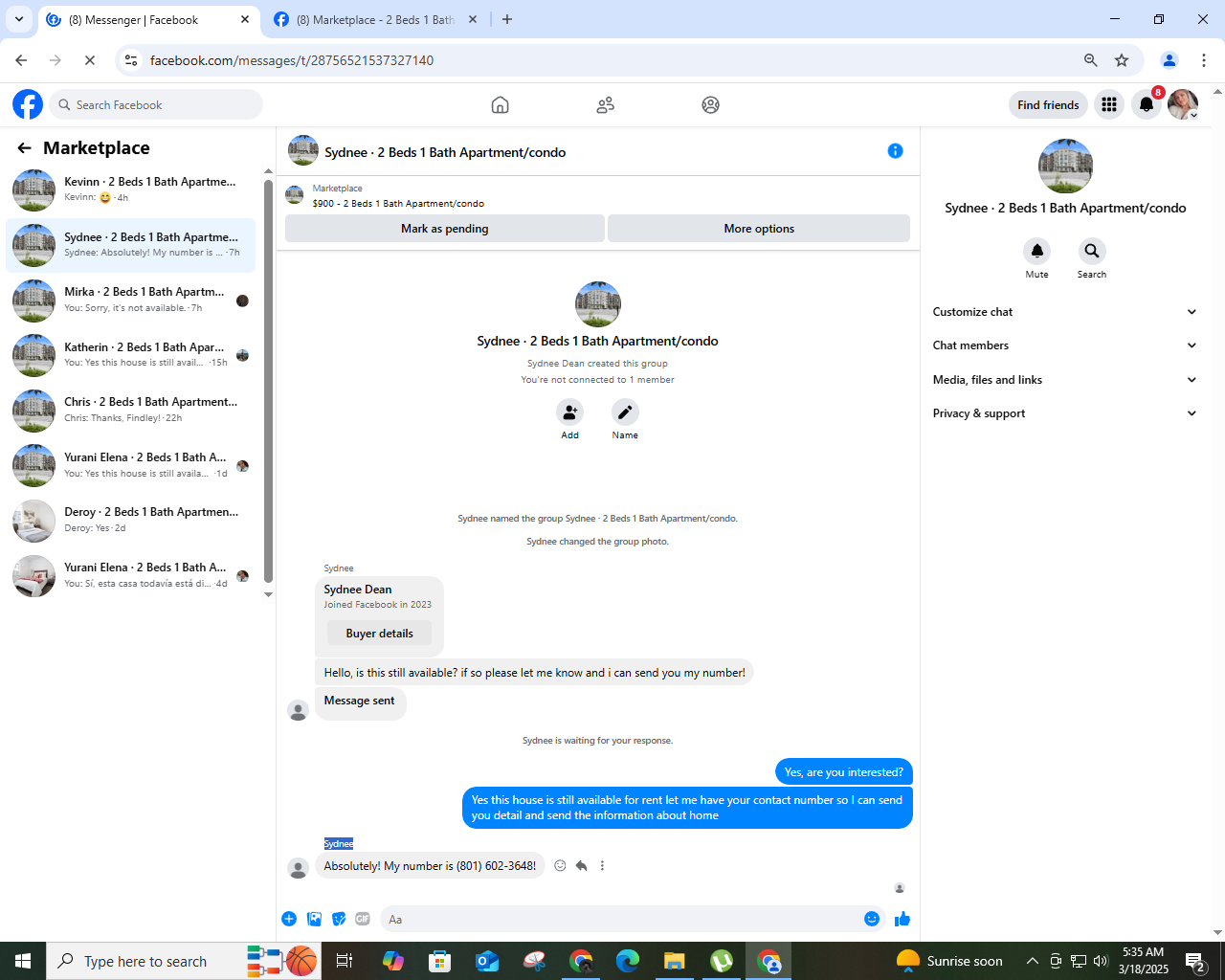This screenshot has width=1225, height=980.
Task: Attach a photo file in composer
Action: [x=314, y=919]
